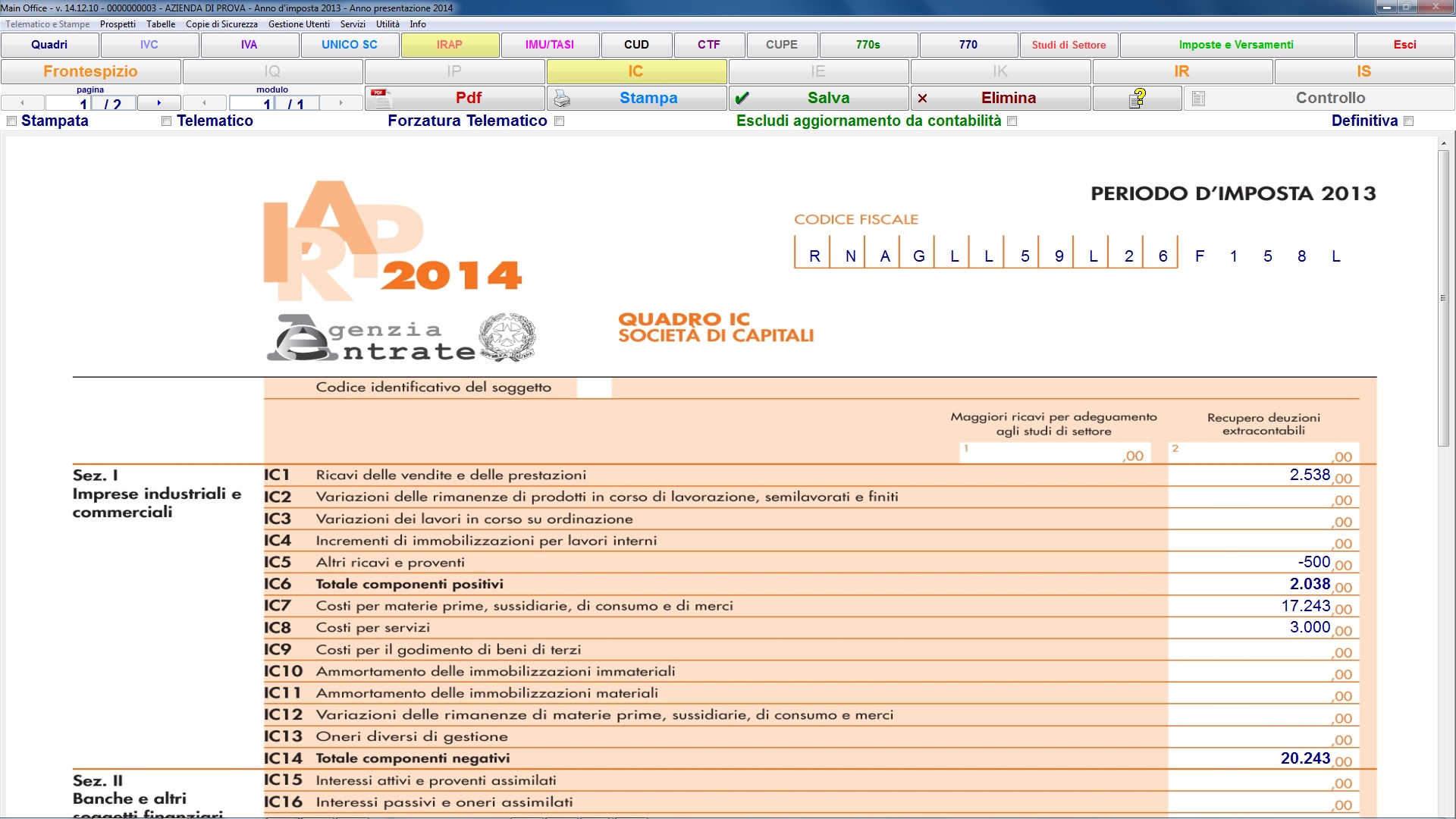This screenshot has height=819, width=1456.
Task: Click the printer icon beside Stampa
Action: (562, 99)
